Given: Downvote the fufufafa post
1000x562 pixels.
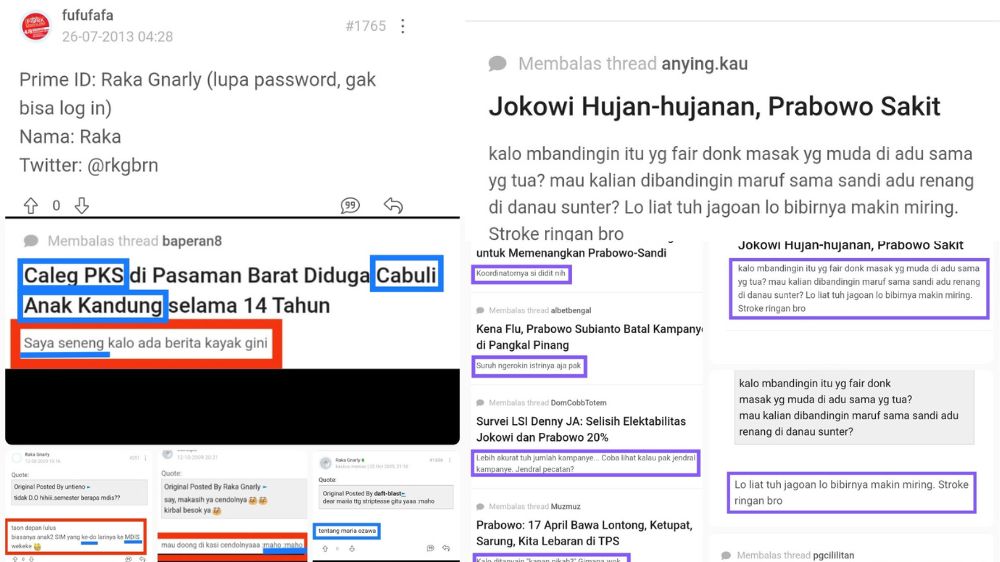Looking at the screenshot, I should [82, 205].
